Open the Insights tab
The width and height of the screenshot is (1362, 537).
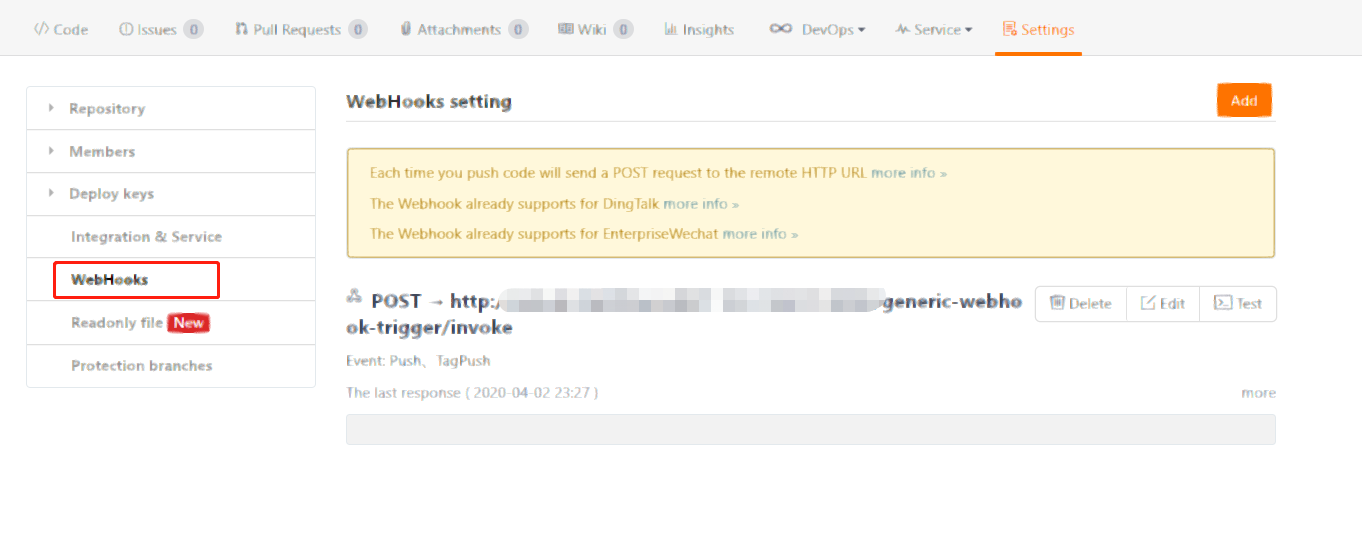click(x=699, y=29)
